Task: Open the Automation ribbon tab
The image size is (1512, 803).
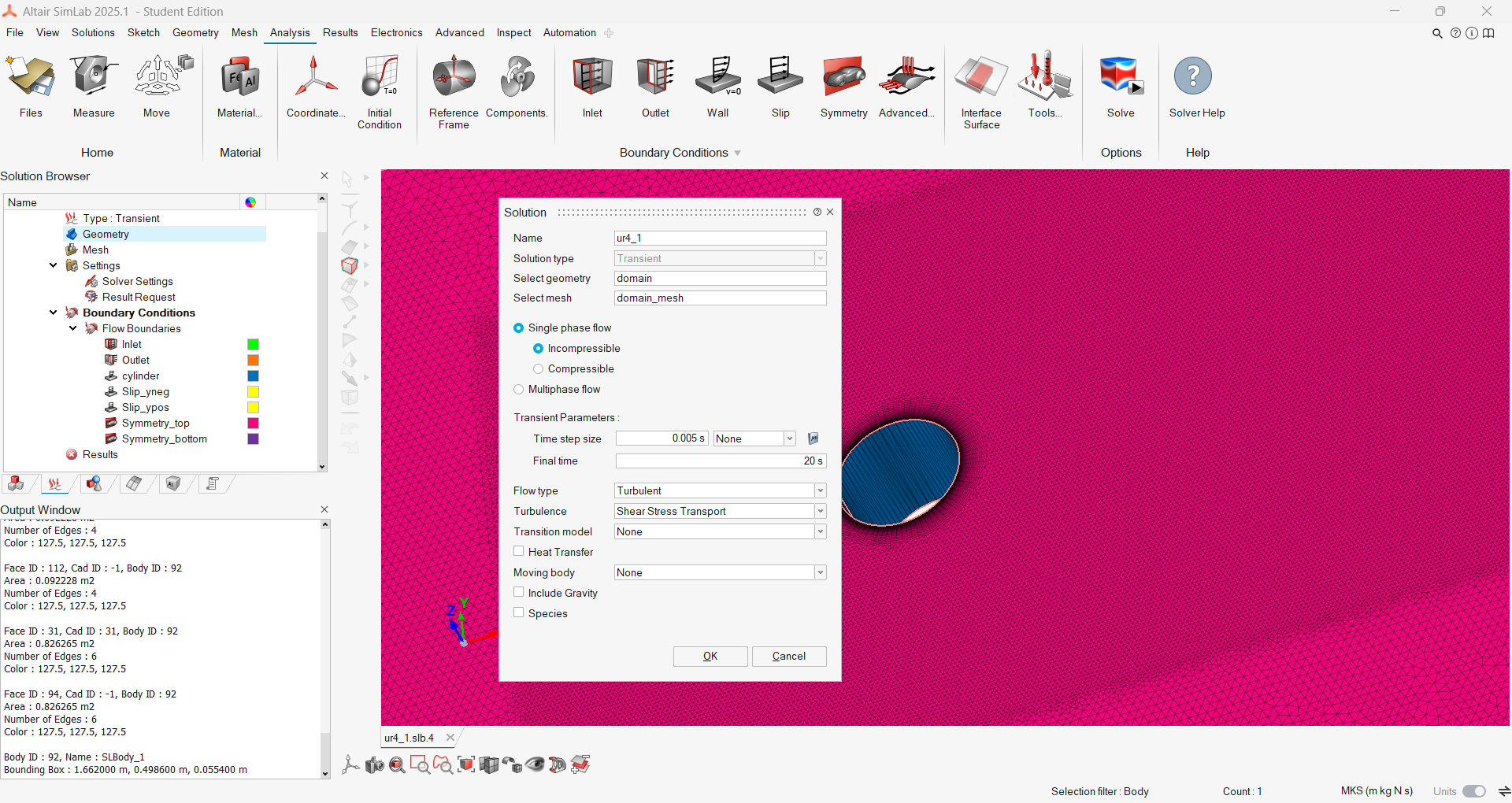Action: coord(569,32)
